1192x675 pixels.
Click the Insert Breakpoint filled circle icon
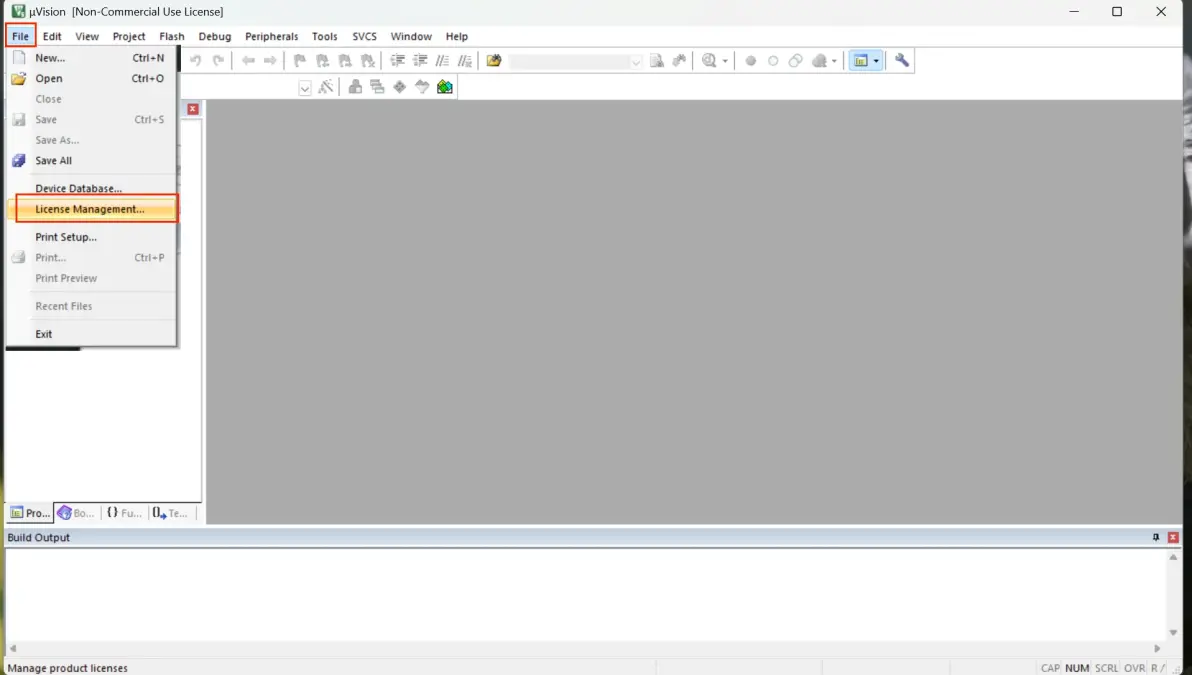(x=750, y=61)
